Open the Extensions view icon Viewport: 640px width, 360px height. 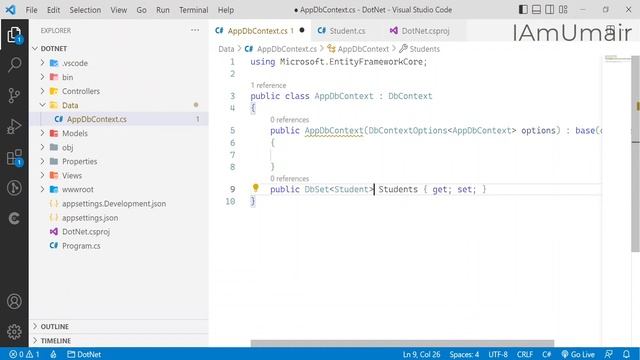[x=14, y=158]
